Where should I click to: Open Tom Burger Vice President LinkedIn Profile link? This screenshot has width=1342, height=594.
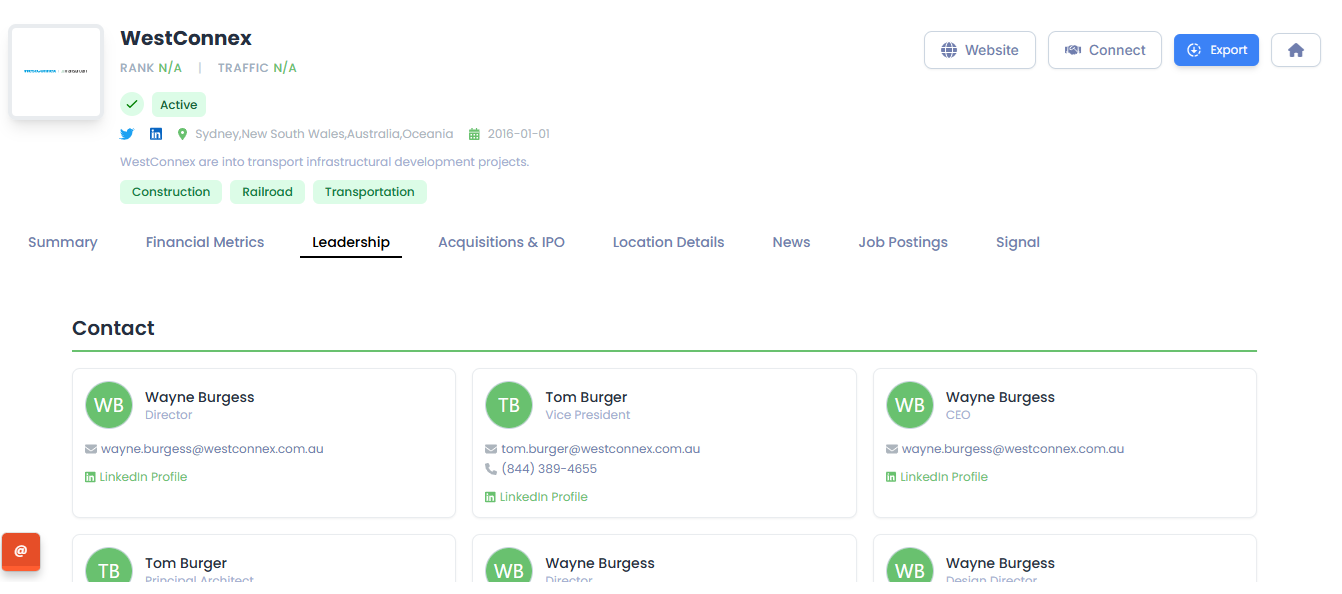coord(537,497)
